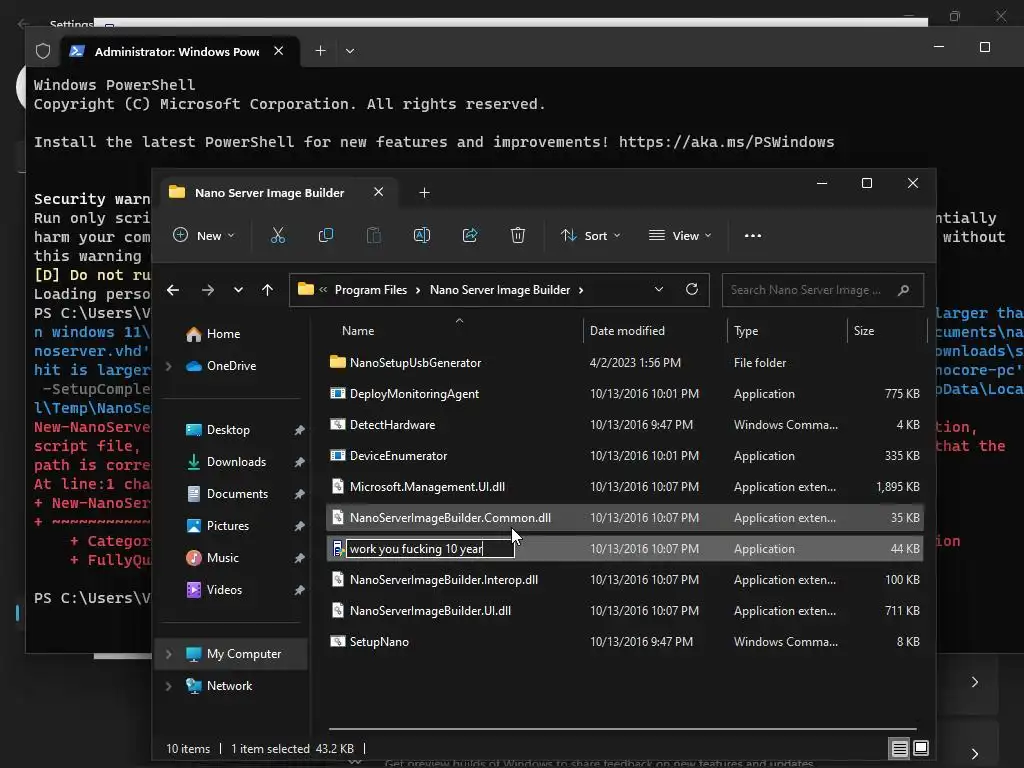Click Nano Server Image Builder breadcrumb segment
1024x768 pixels.
(500, 290)
